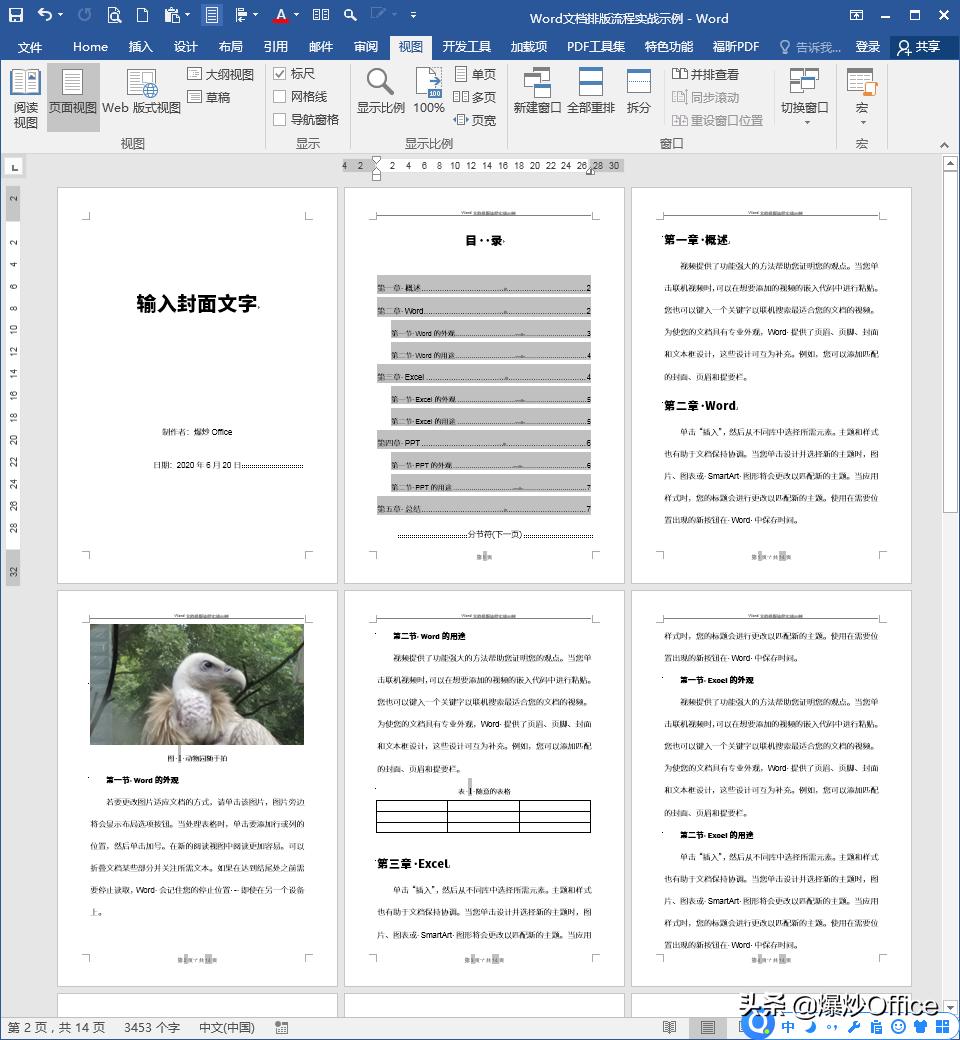Expand the Undo history dropdown arrow

pyautogui.click(x=61, y=14)
